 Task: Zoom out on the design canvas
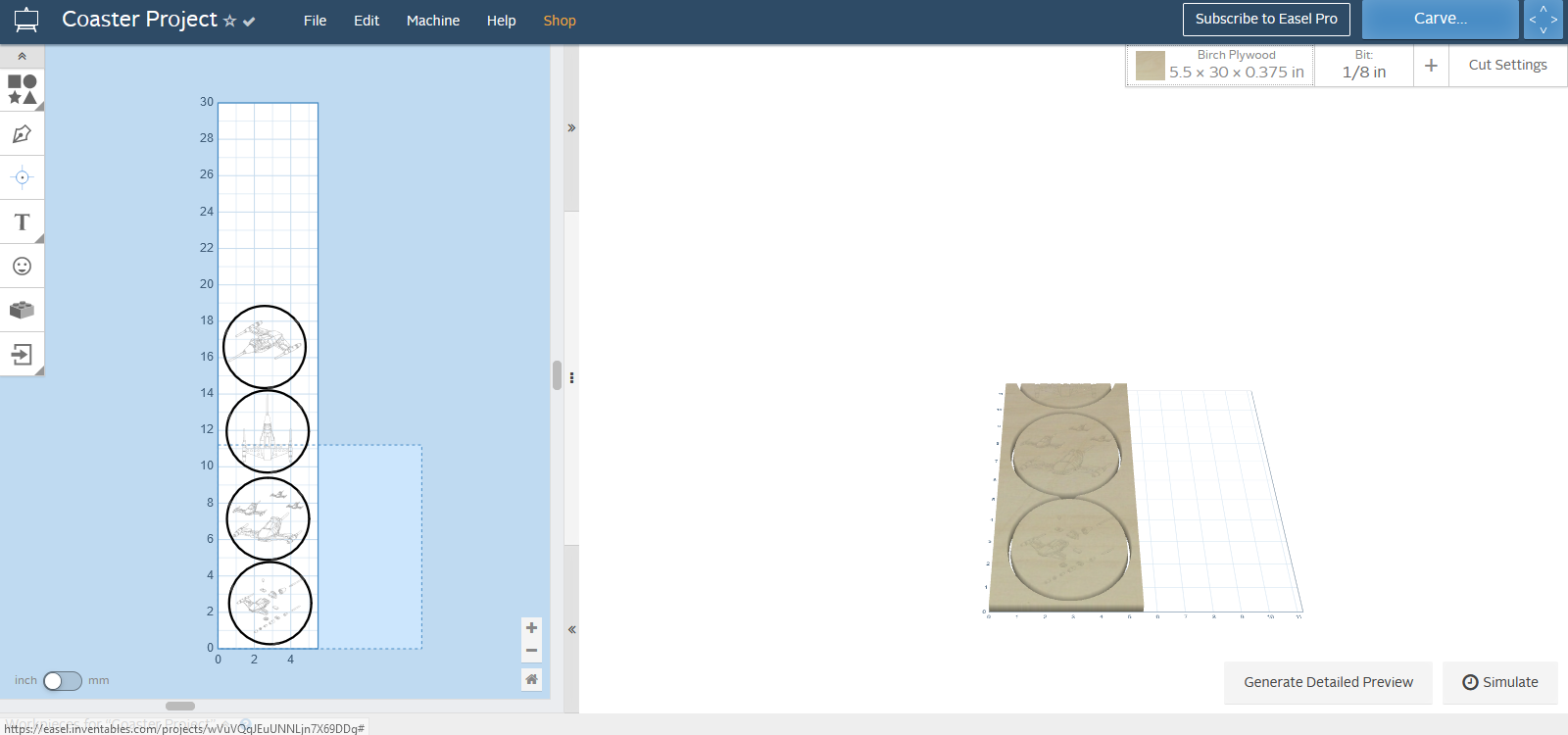531,650
